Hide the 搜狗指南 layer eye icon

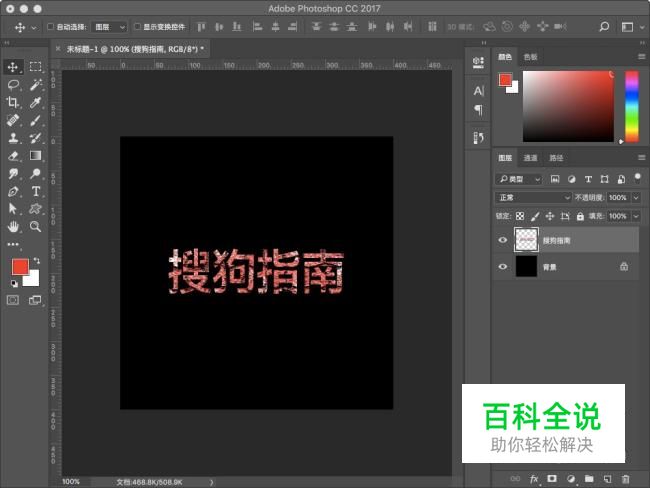[x=502, y=240]
